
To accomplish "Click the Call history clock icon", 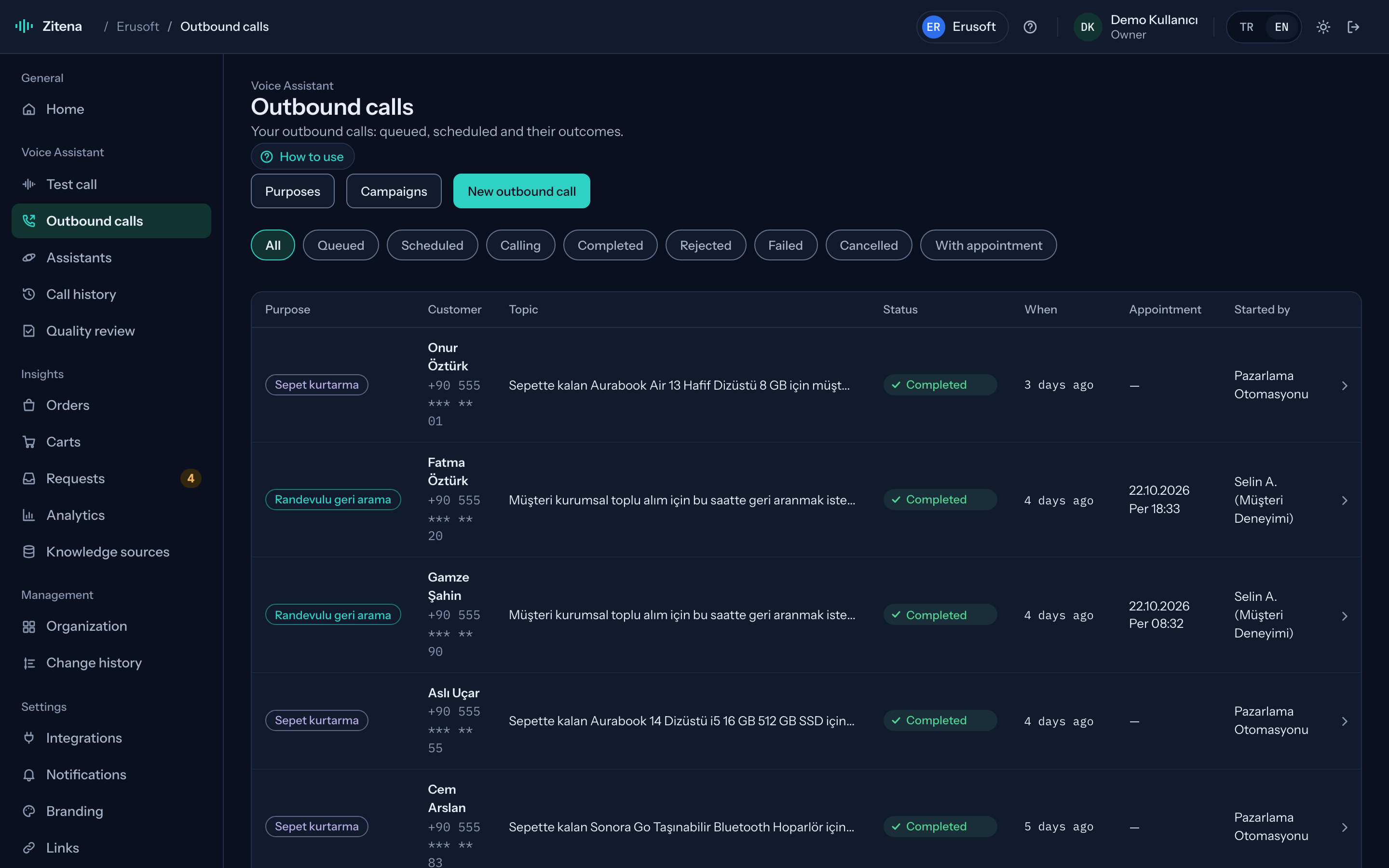I will point(29,295).
